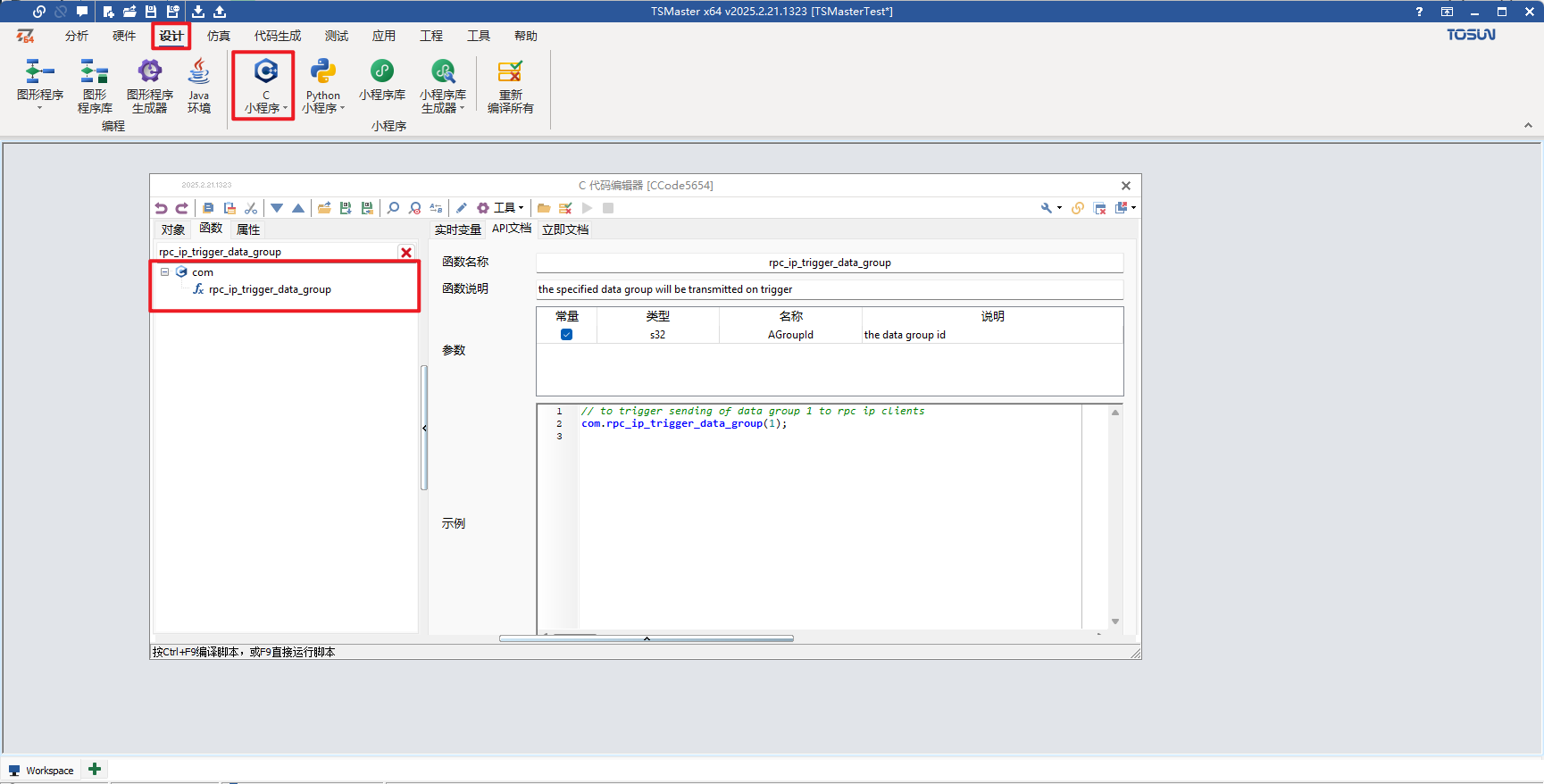The width and height of the screenshot is (1544, 784).
Task: Toggle the 常量 checkbox for AGroupId
Action: [x=566, y=335]
